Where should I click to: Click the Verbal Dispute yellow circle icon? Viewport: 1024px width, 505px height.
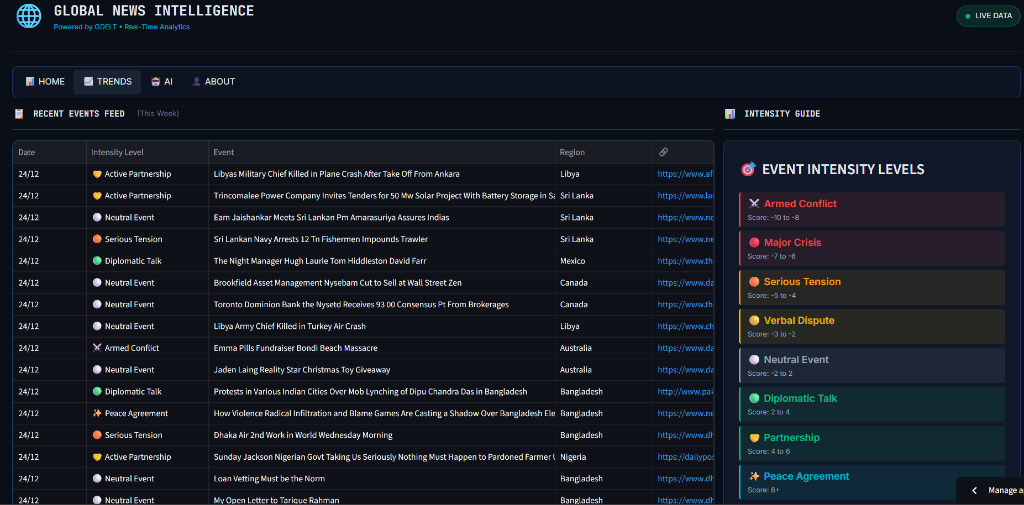pyautogui.click(x=754, y=321)
